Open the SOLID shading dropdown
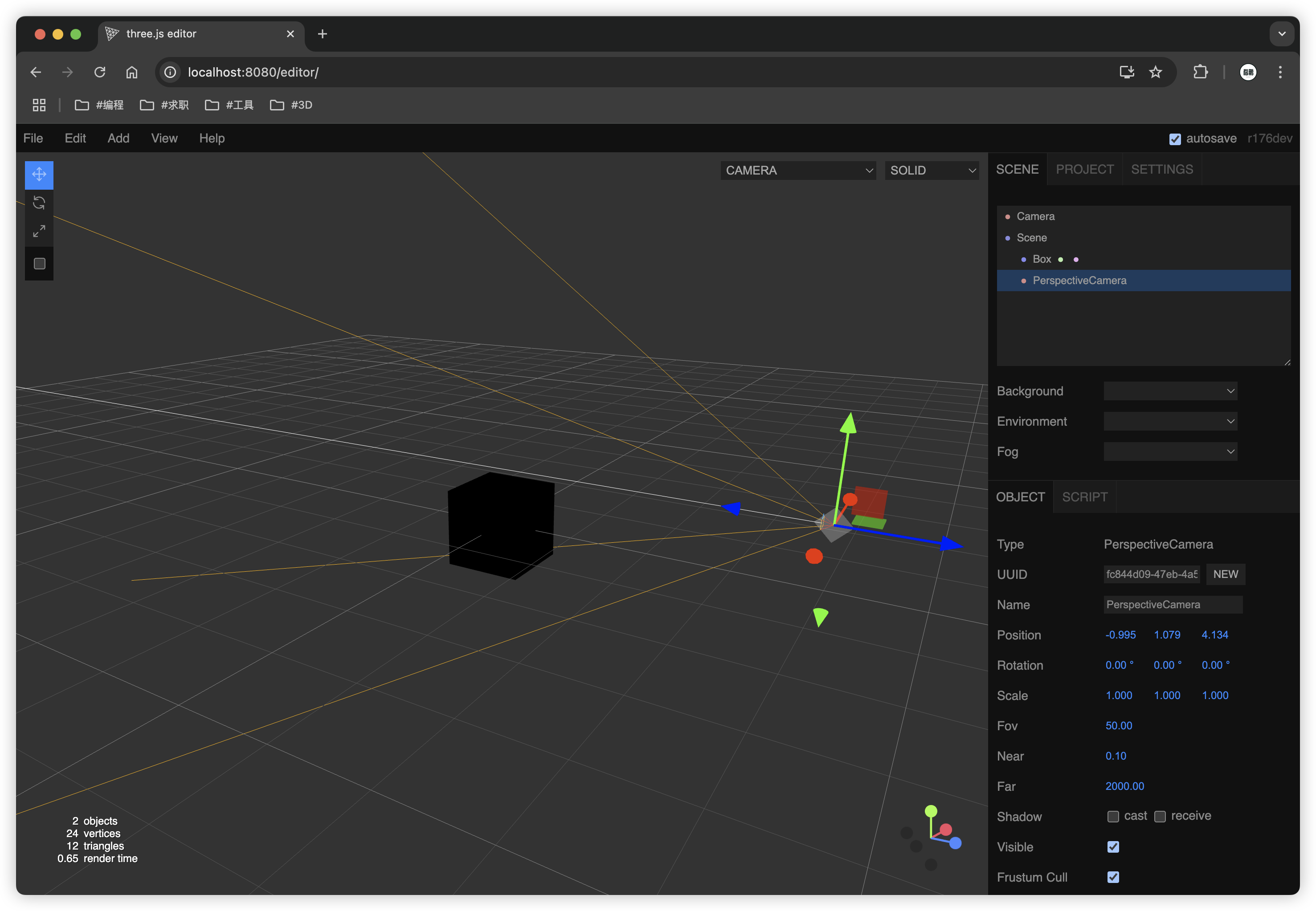This screenshot has width=1316, height=911. click(x=931, y=171)
